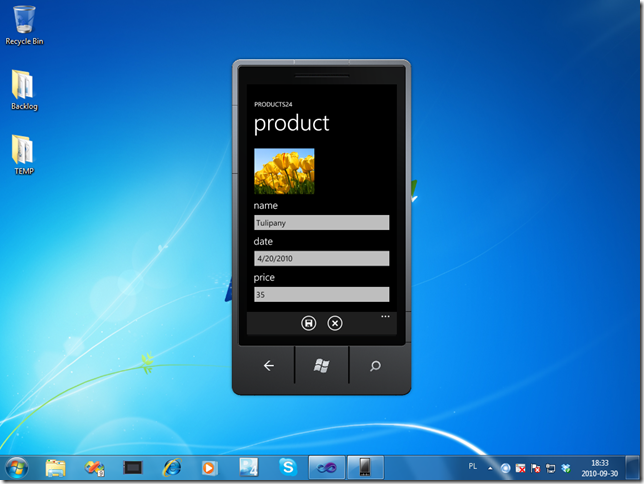The height and width of the screenshot is (484, 644).
Task: Tap the cancel X icon in the app bar
Action: tap(335, 323)
